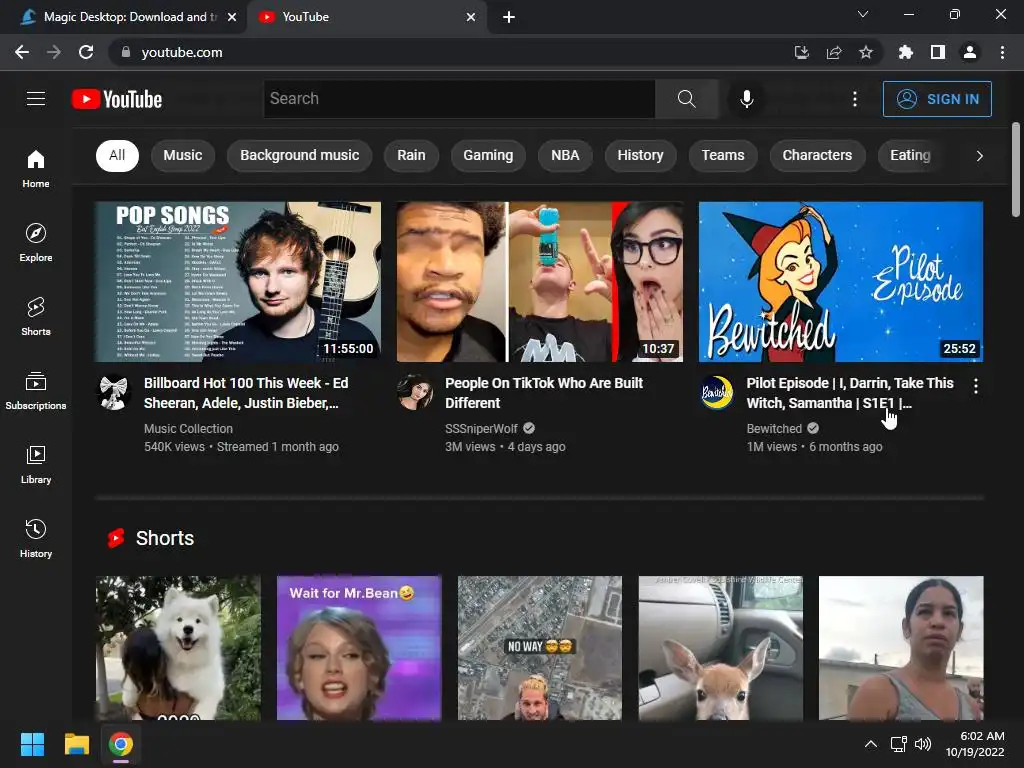This screenshot has height=768, width=1024.
Task: Select the Characters filter chip
Action: 817,155
